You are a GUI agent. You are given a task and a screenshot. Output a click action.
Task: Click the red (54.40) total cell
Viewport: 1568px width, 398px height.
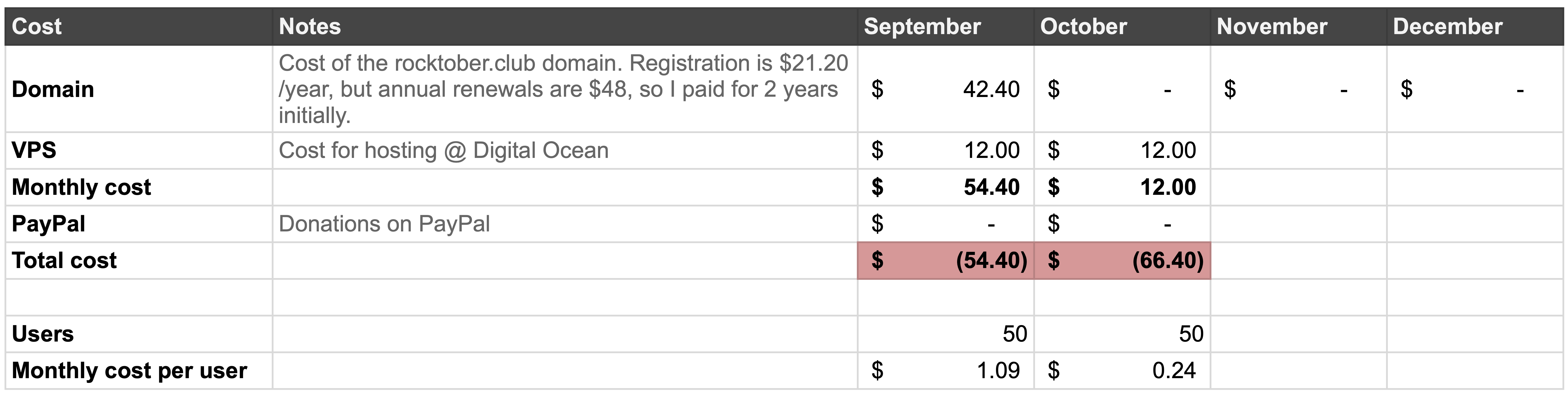click(x=946, y=261)
